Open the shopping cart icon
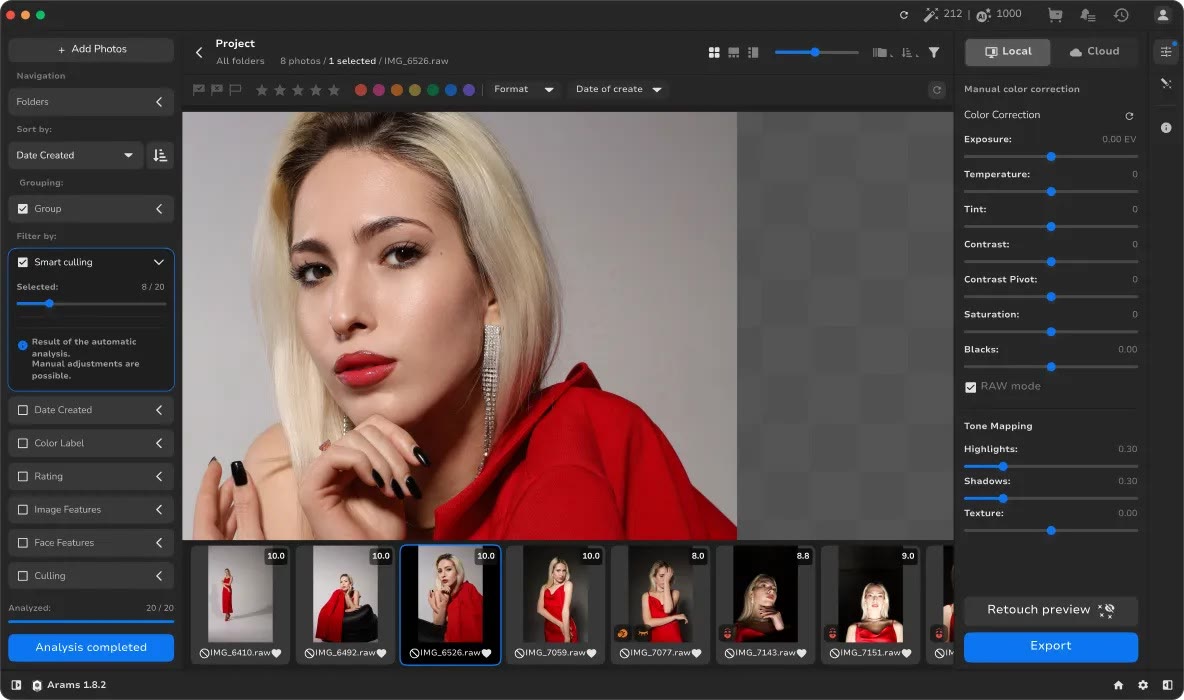1184x700 pixels. coord(1055,14)
